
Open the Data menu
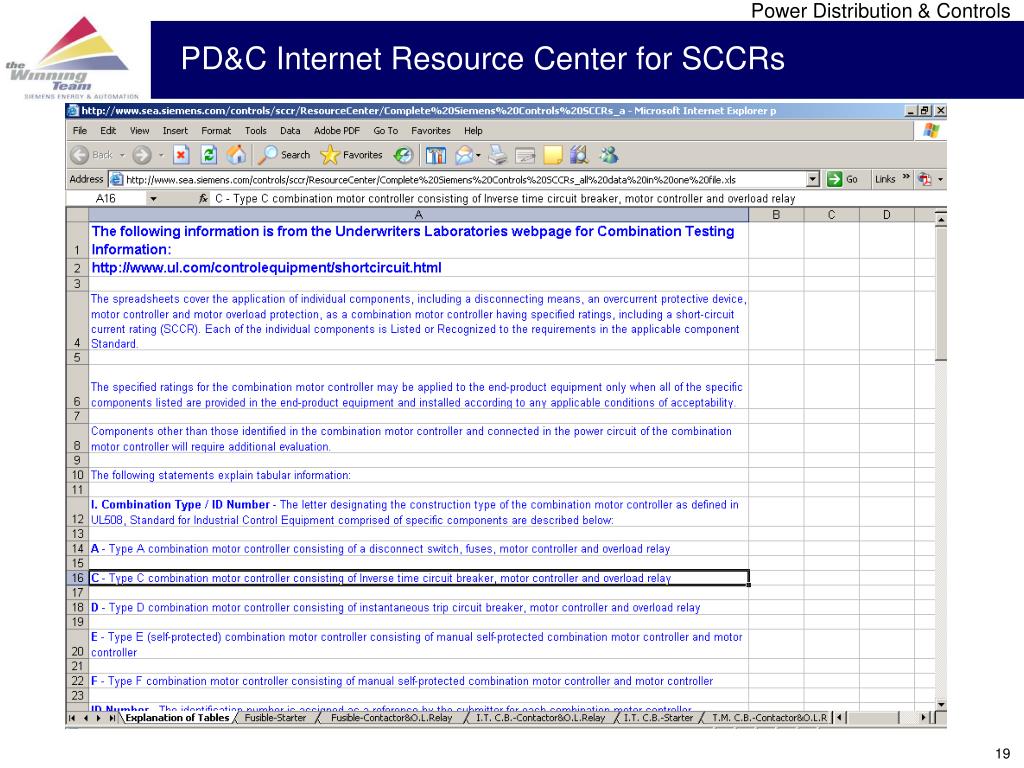click(290, 131)
